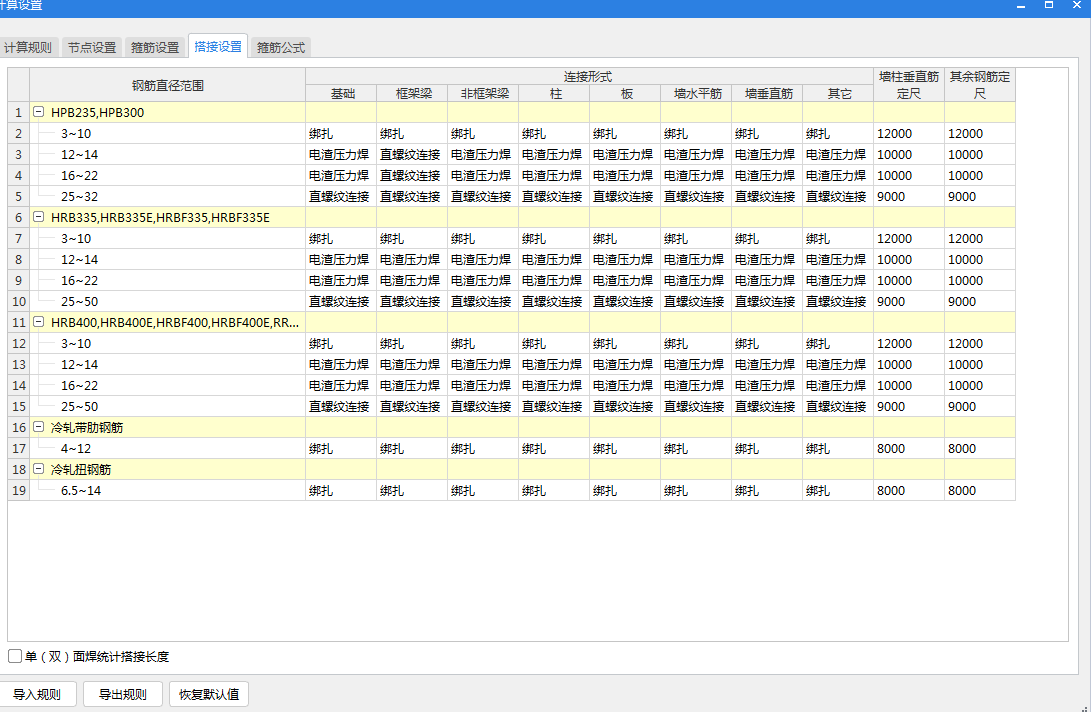This screenshot has width=1091, height=712.
Task: Click the 连接形式 header
Action: tap(589, 77)
